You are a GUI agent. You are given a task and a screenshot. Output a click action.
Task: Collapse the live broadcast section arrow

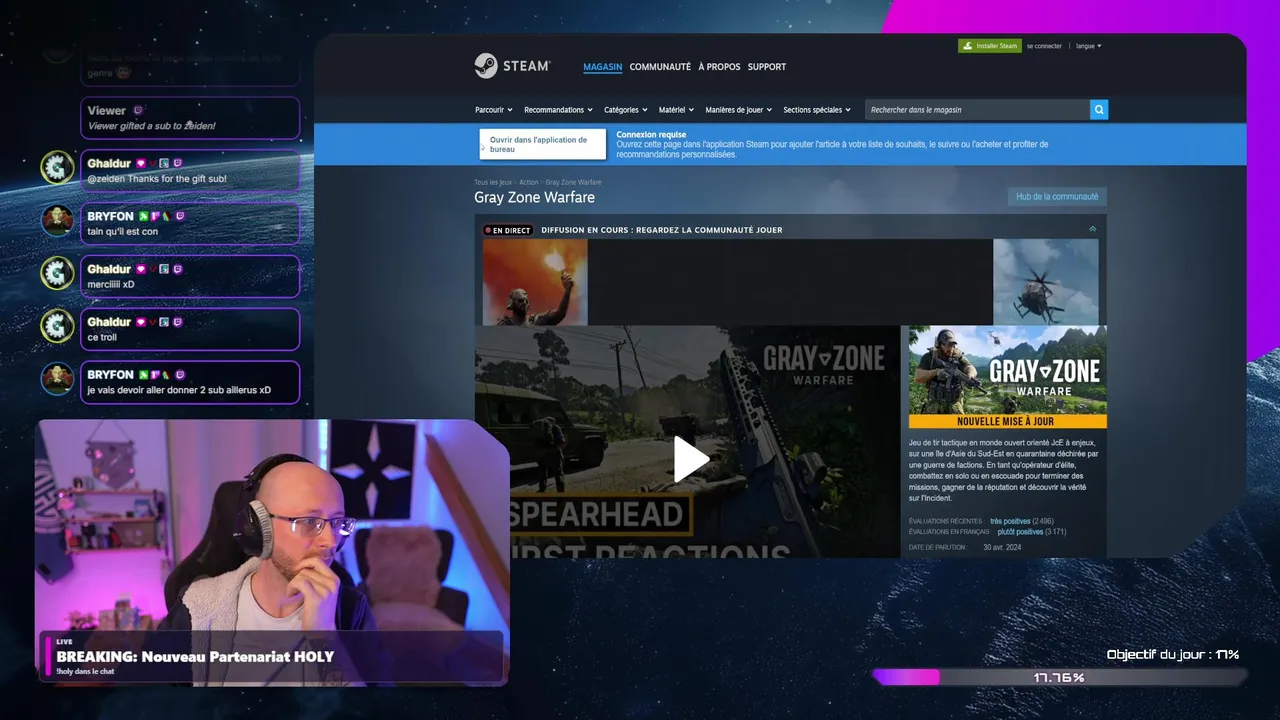1092,229
